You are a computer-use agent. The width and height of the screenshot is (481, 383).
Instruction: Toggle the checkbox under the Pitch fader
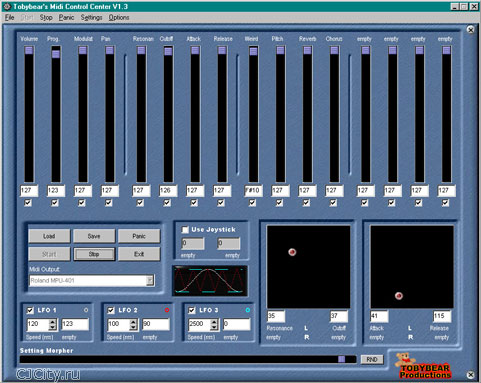(x=279, y=203)
